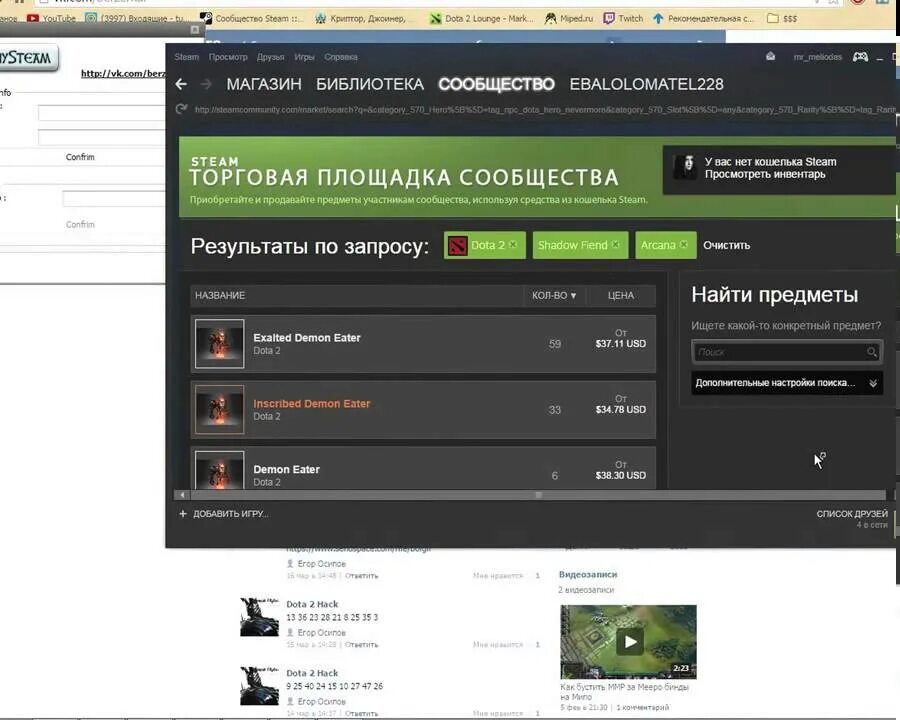Viewport: 900px width, 720px height.
Task: Open the Dota 2 Lounge bookmark
Action: point(482,18)
